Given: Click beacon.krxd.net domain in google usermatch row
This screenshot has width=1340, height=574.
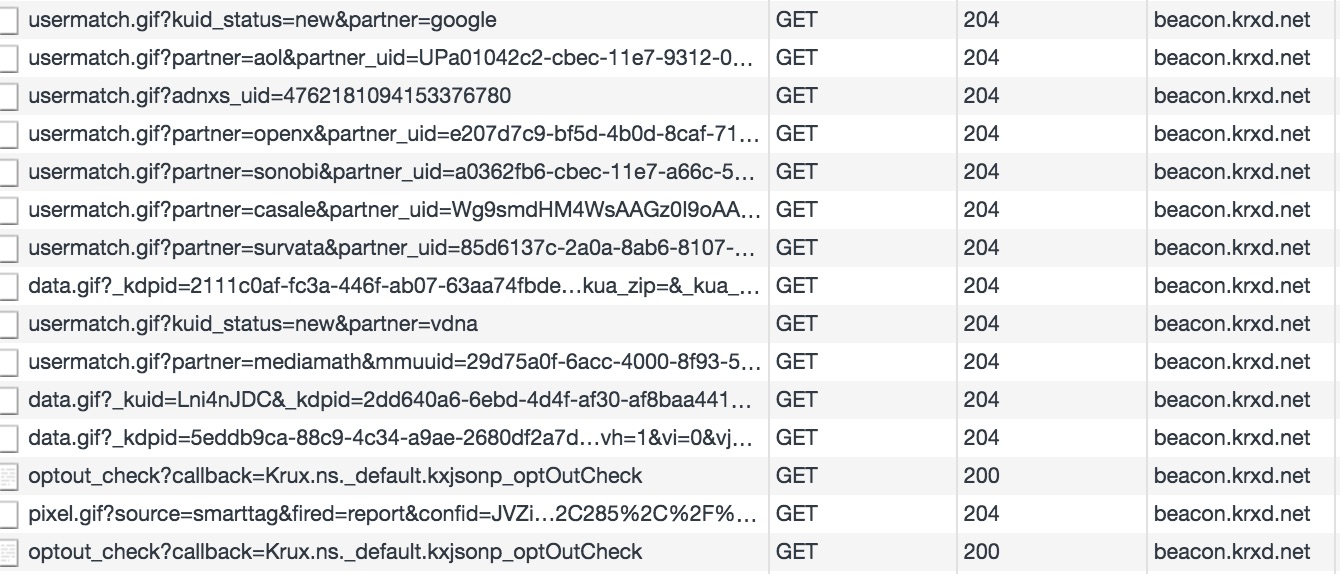Looking at the screenshot, I should click(1232, 20).
